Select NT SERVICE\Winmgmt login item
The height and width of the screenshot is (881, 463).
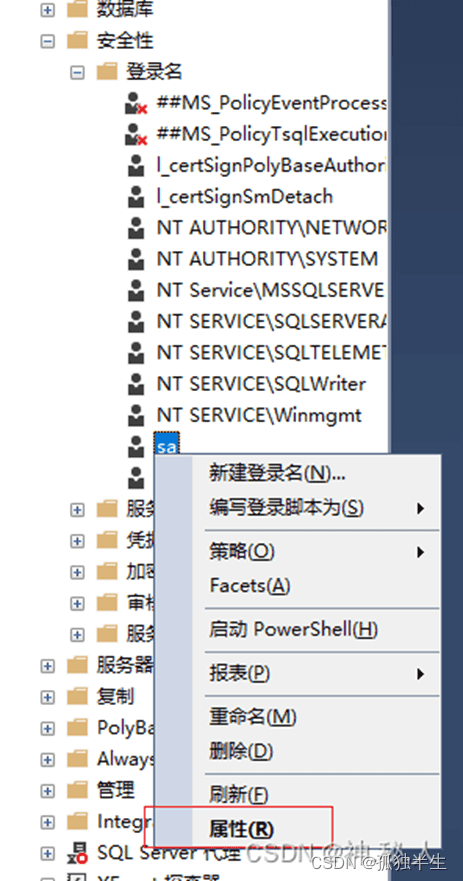(x=259, y=416)
